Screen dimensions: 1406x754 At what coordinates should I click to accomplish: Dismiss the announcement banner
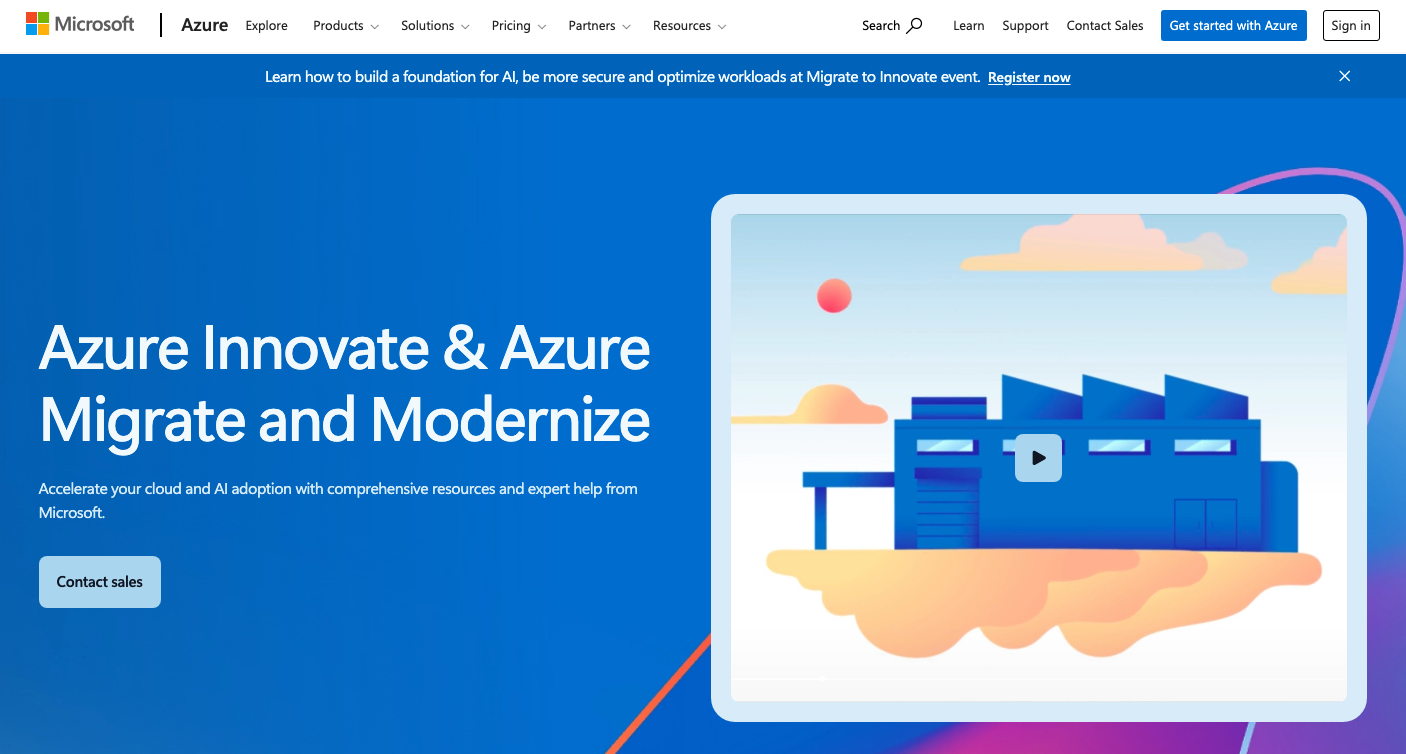pyautogui.click(x=1345, y=76)
